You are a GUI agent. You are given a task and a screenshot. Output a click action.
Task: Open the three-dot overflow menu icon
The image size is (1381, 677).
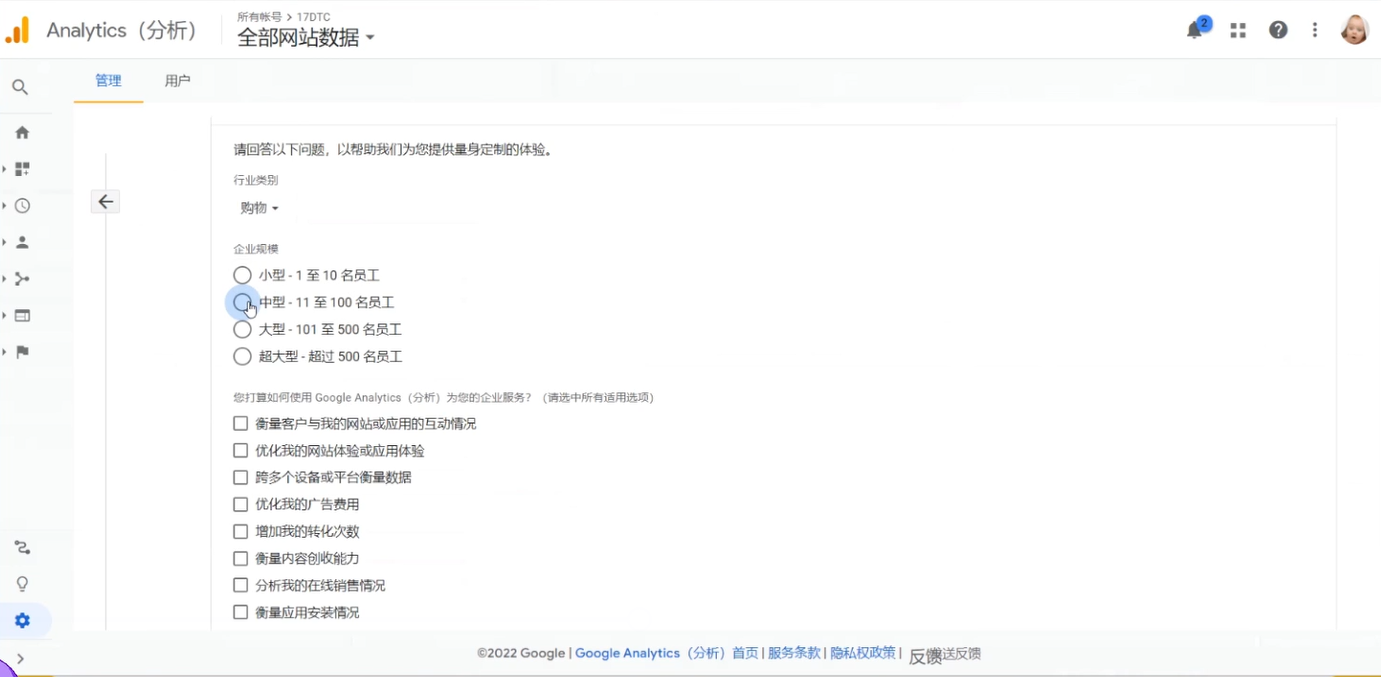[1314, 29]
